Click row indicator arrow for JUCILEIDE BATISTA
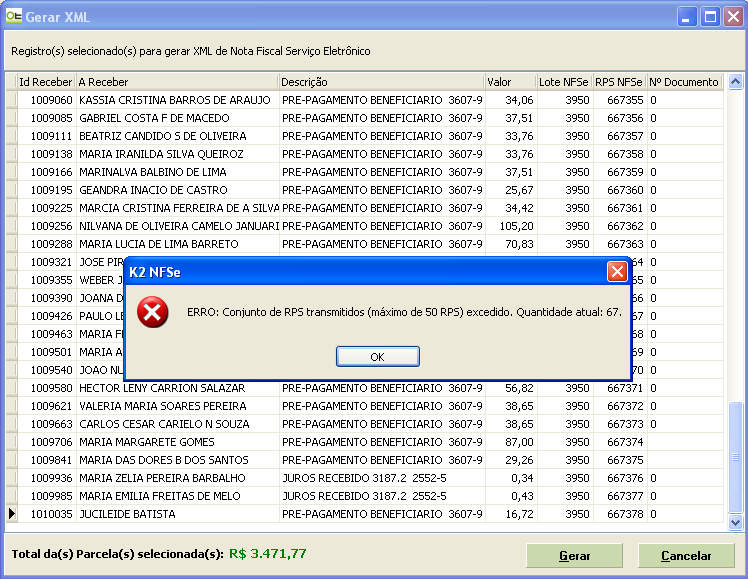Screen dimensions: 748x579 [11, 514]
